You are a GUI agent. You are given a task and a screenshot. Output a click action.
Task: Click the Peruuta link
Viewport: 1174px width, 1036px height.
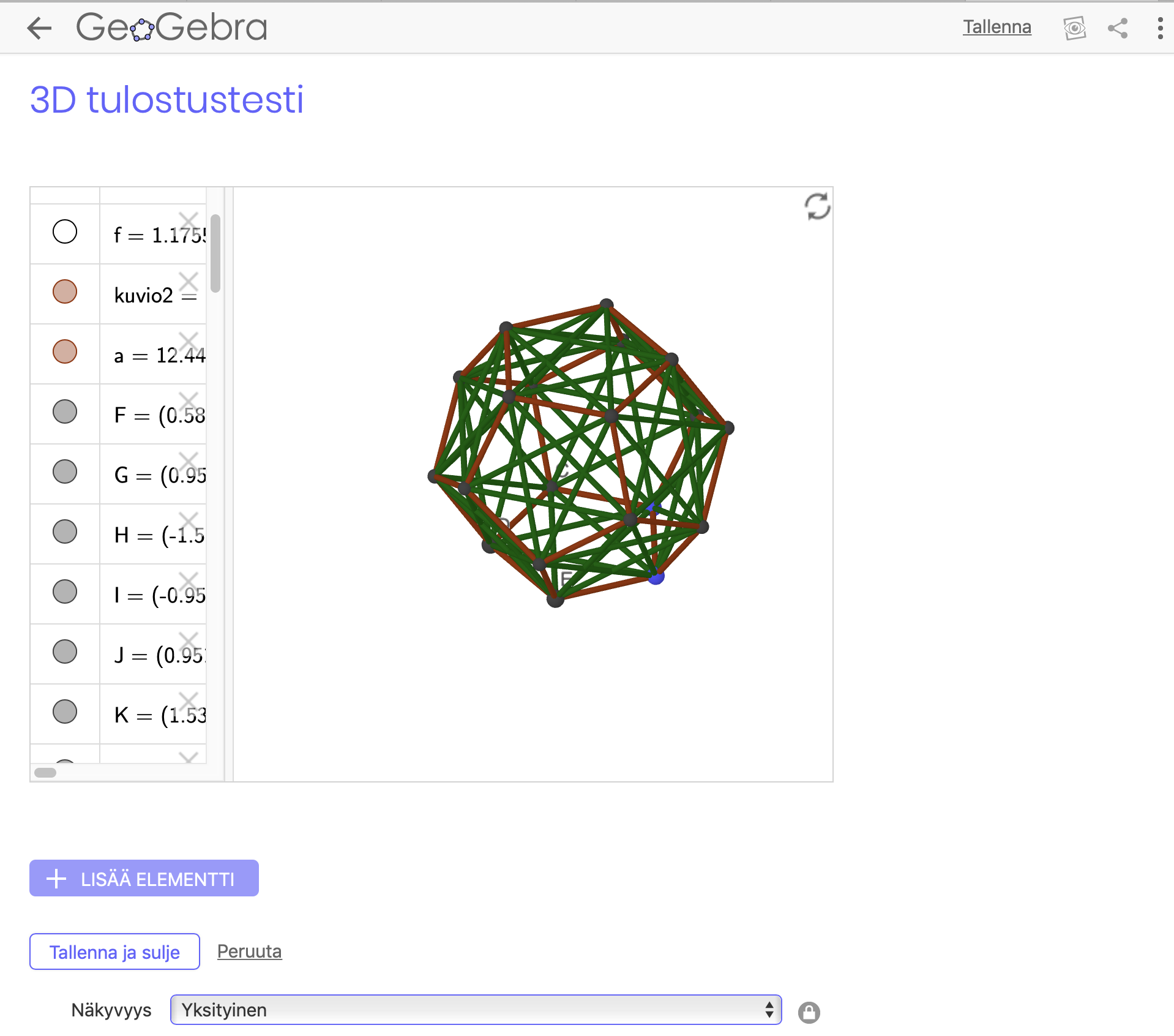249,952
